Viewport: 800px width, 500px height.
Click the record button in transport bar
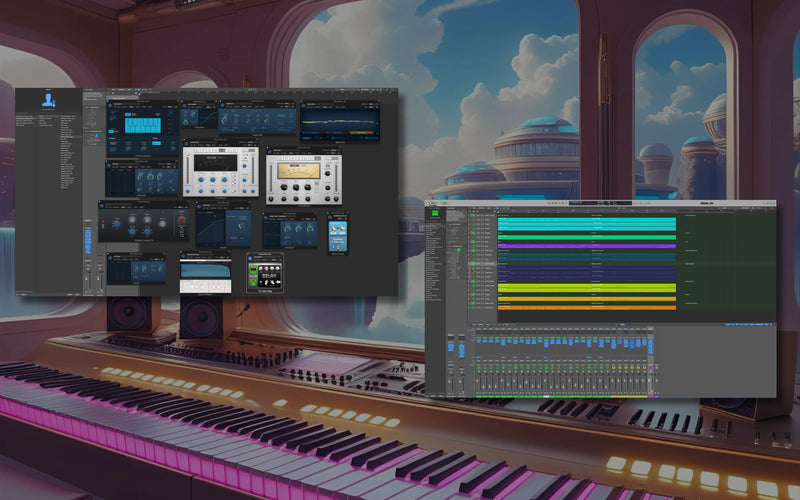tap(562, 204)
